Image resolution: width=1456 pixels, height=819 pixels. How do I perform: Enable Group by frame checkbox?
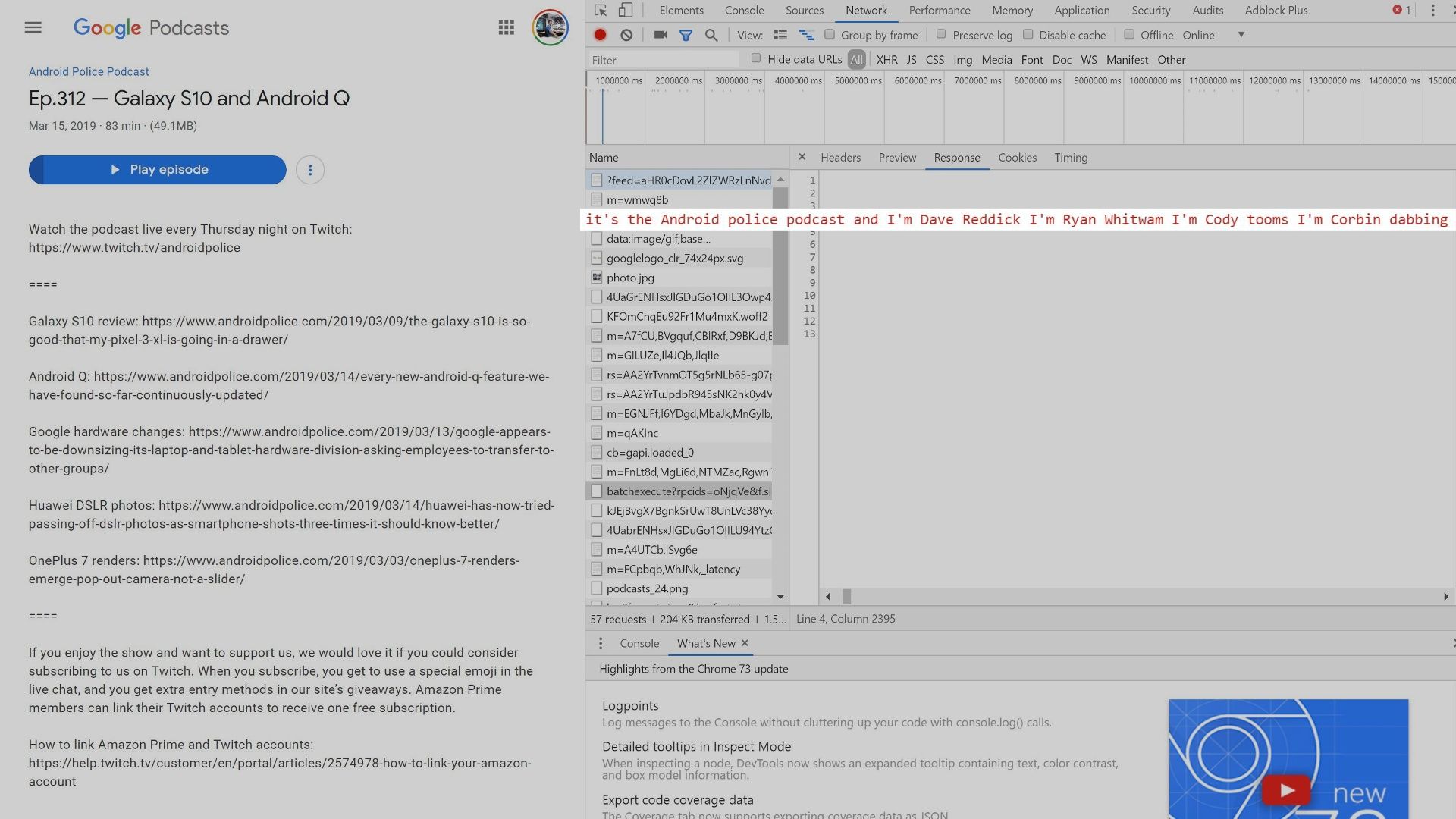[x=830, y=35]
